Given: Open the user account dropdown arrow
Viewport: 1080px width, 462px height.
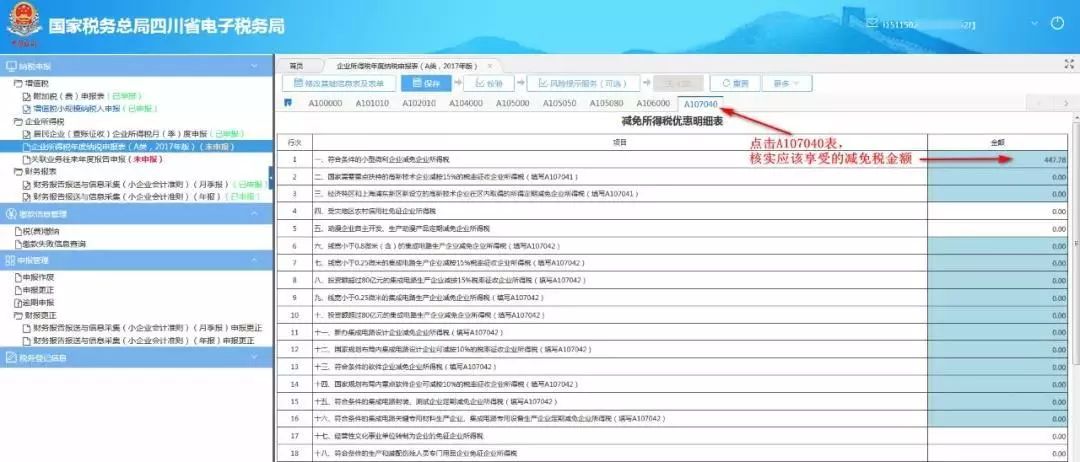Looking at the screenshot, I should click(x=1033, y=25).
